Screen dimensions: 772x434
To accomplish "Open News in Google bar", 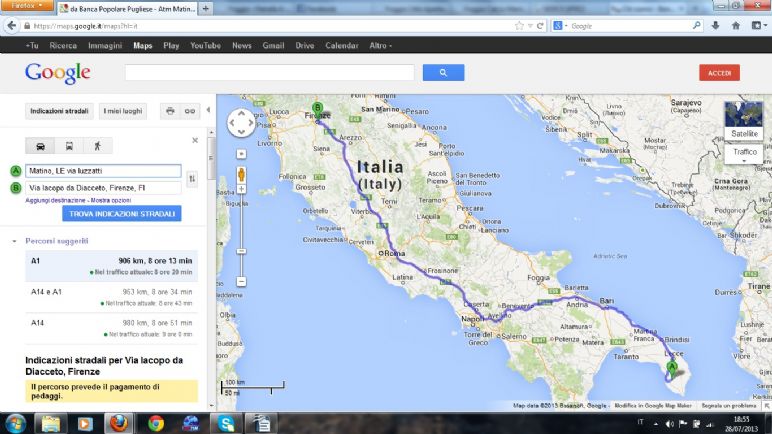I will click(x=242, y=45).
